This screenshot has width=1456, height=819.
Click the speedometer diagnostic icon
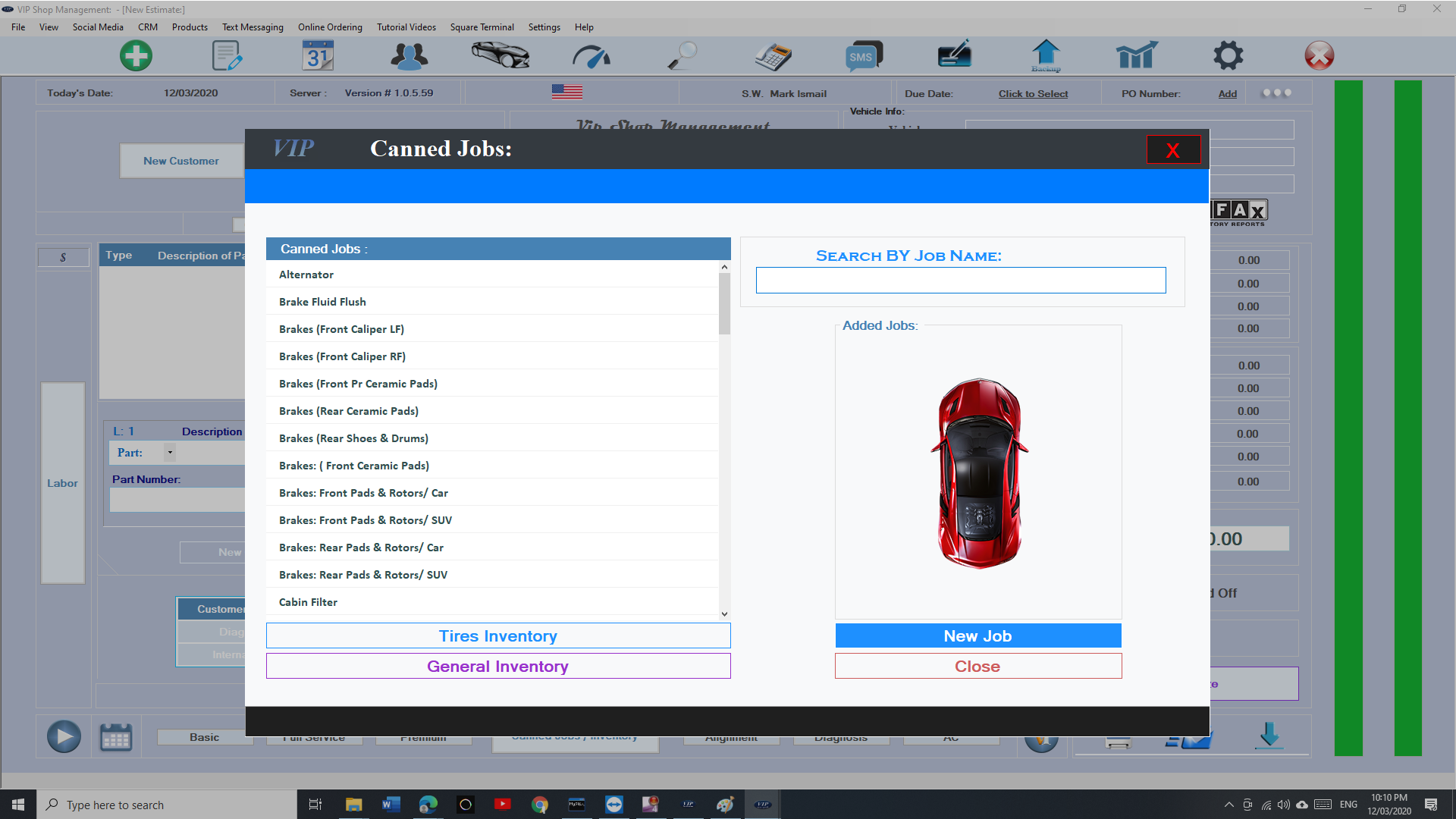589,55
